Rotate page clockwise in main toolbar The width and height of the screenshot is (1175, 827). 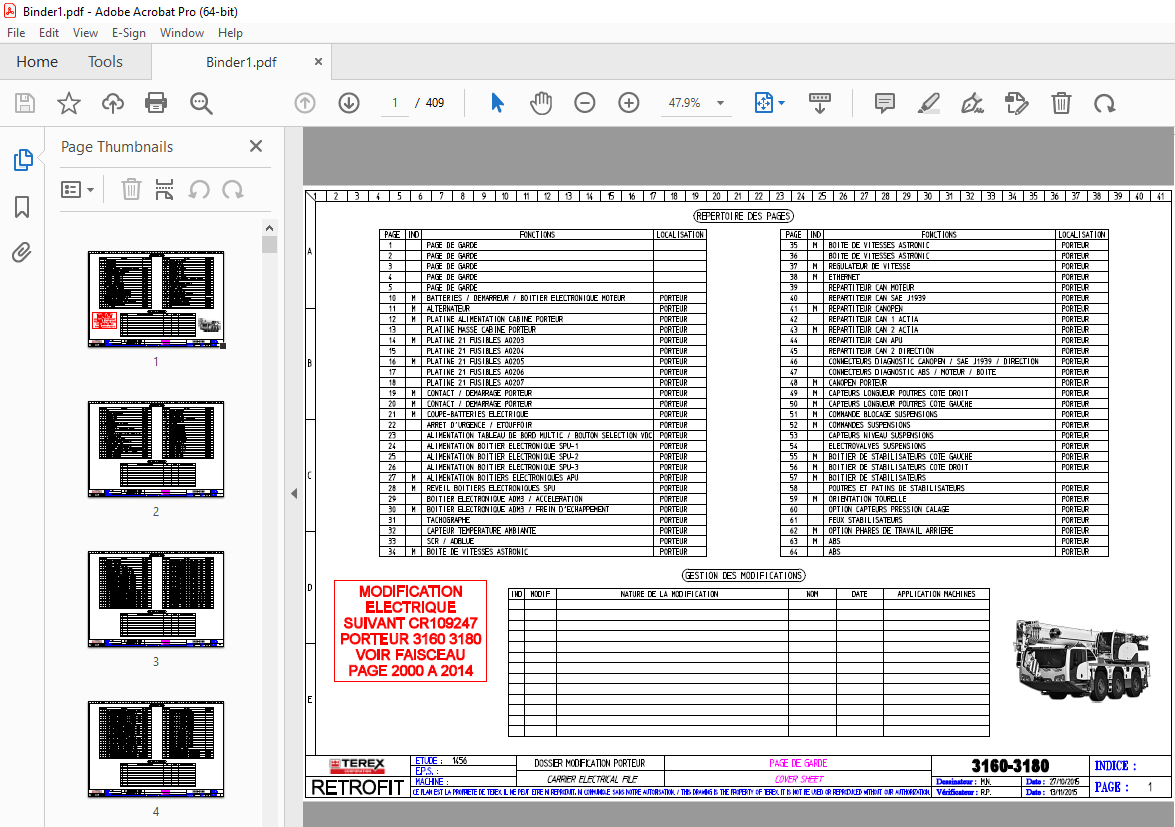(1105, 103)
